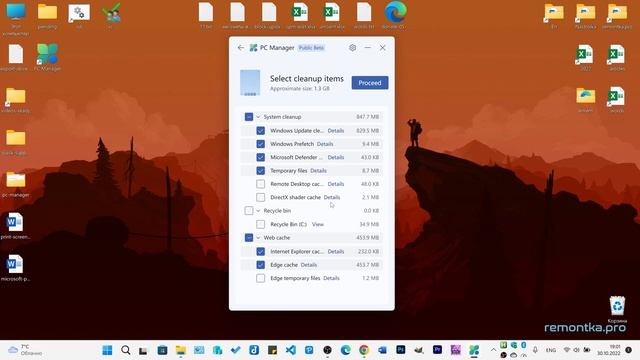Screen dimensions: 640x360
Task: Select the PC Manager desktop shortcut
Action: [x=47, y=57]
